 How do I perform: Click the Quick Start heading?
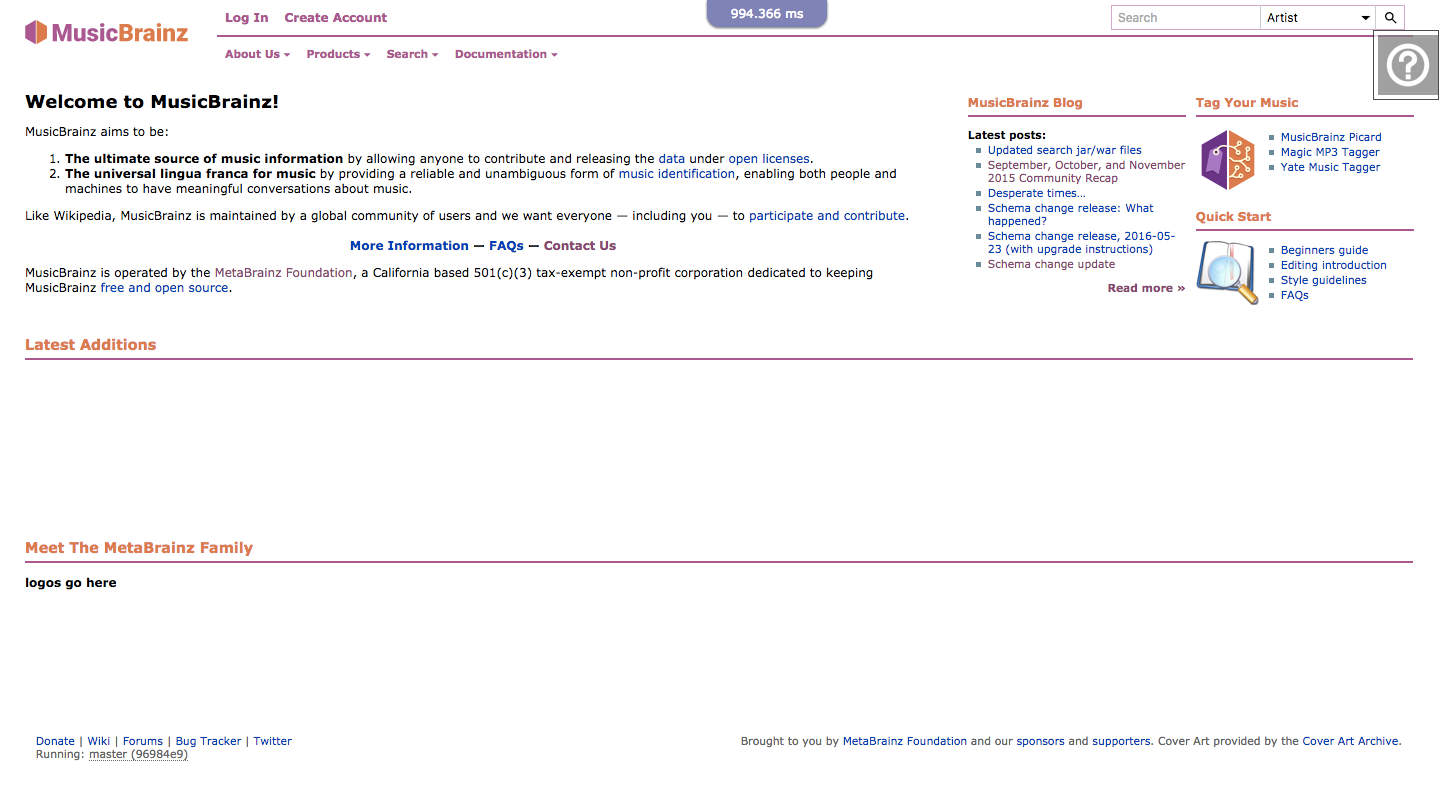click(x=1233, y=216)
